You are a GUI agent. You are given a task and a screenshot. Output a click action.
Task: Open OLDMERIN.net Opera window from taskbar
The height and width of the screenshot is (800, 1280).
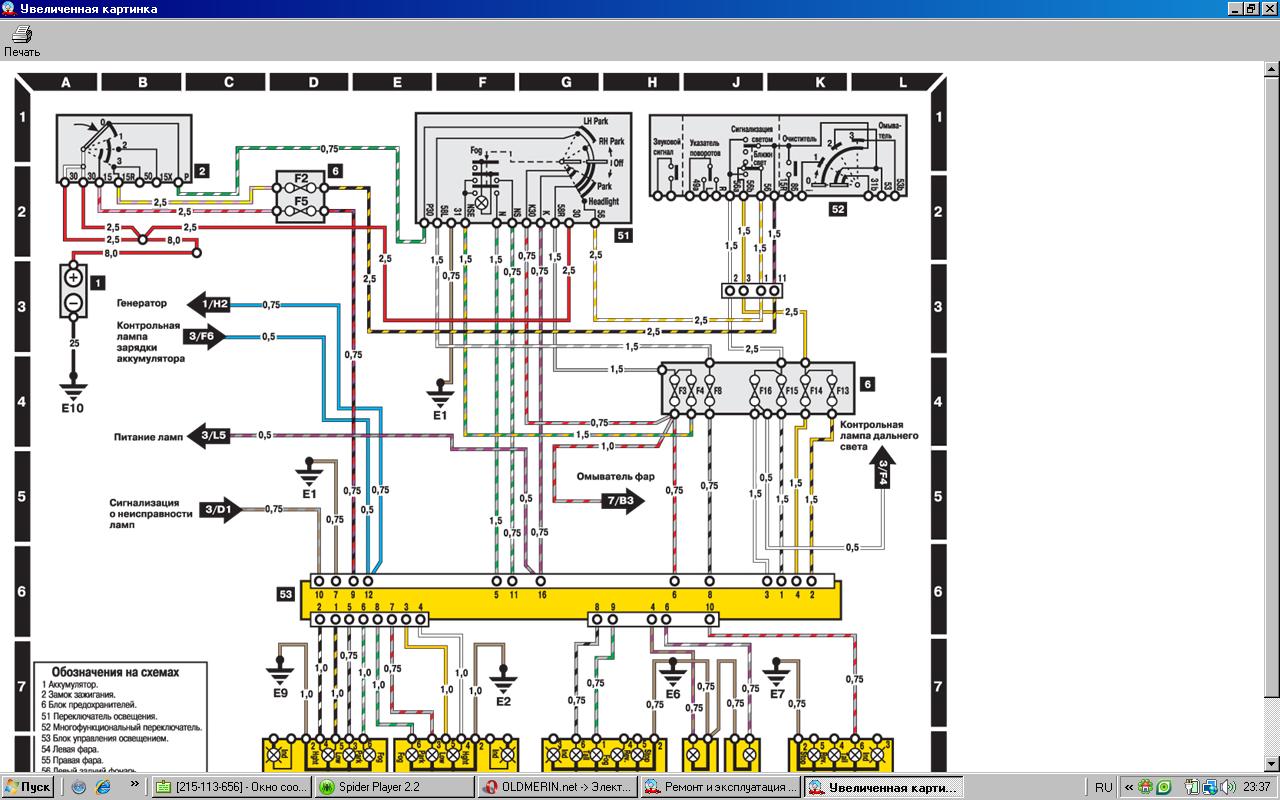click(x=556, y=787)
